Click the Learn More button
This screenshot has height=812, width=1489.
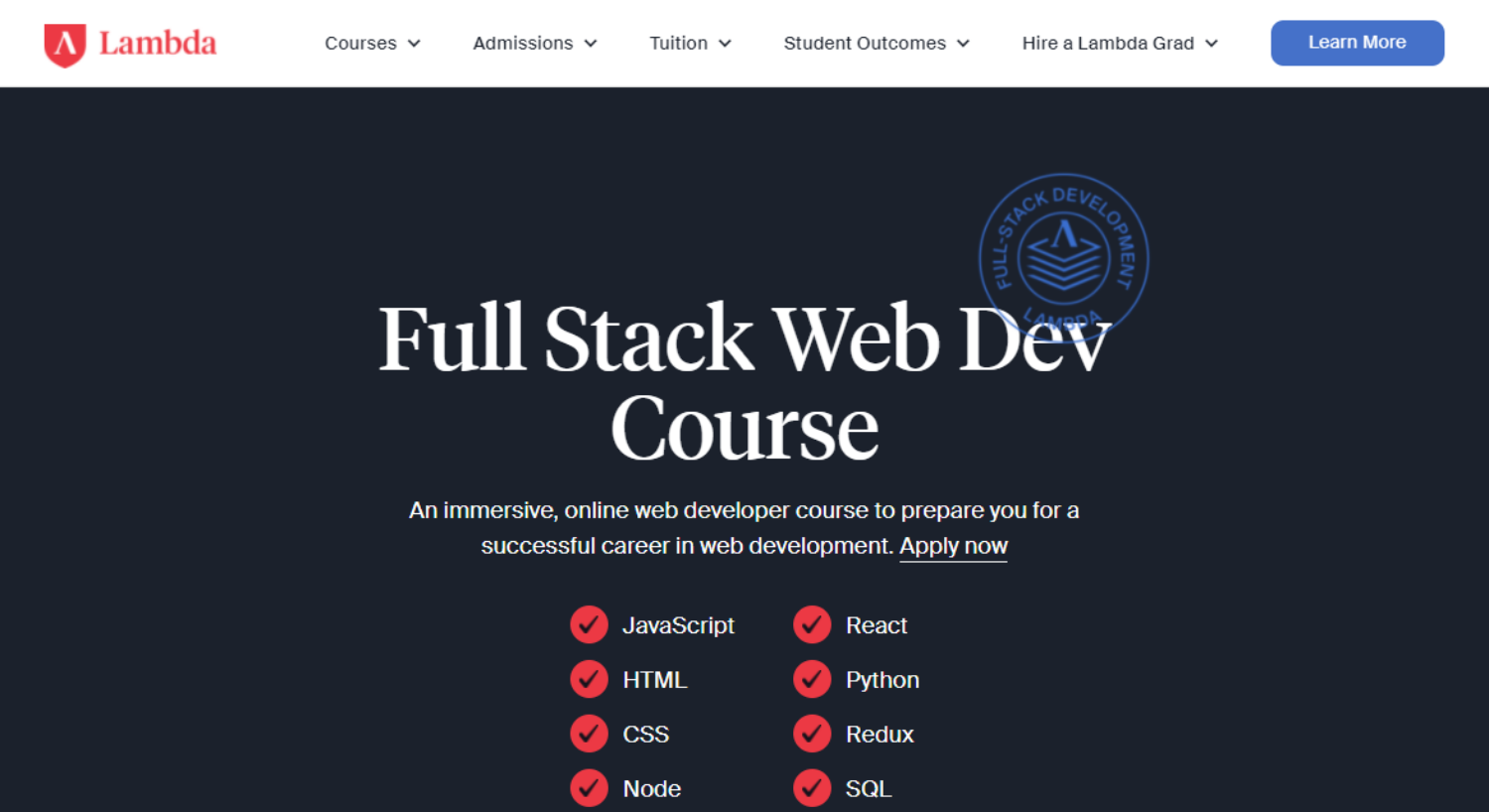[x=1357, y=43]
